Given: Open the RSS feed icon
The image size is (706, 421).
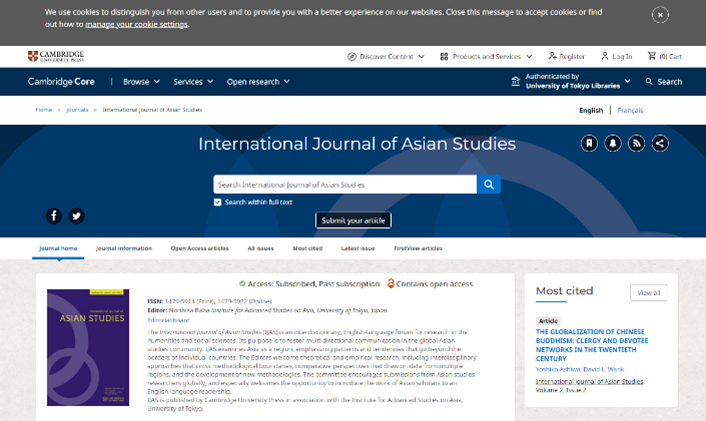Looking at the screenshot, I should coord(636,143).
